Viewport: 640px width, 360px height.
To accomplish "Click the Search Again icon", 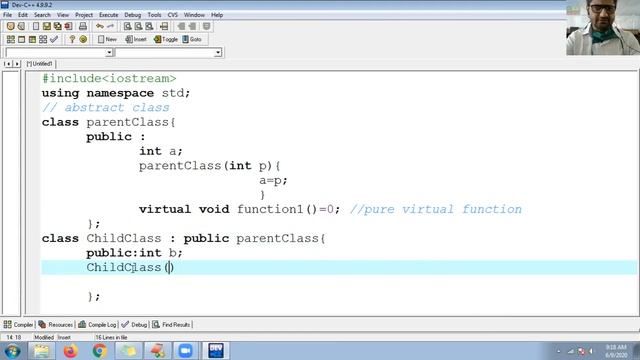I will 149,27.
